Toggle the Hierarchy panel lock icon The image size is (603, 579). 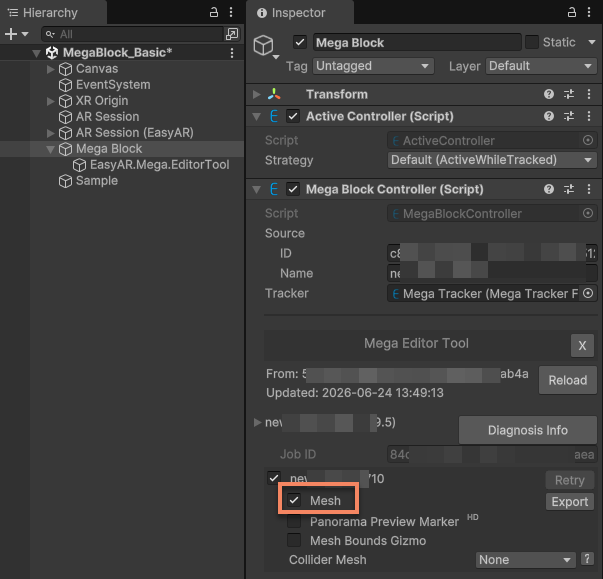click(213, 12)
